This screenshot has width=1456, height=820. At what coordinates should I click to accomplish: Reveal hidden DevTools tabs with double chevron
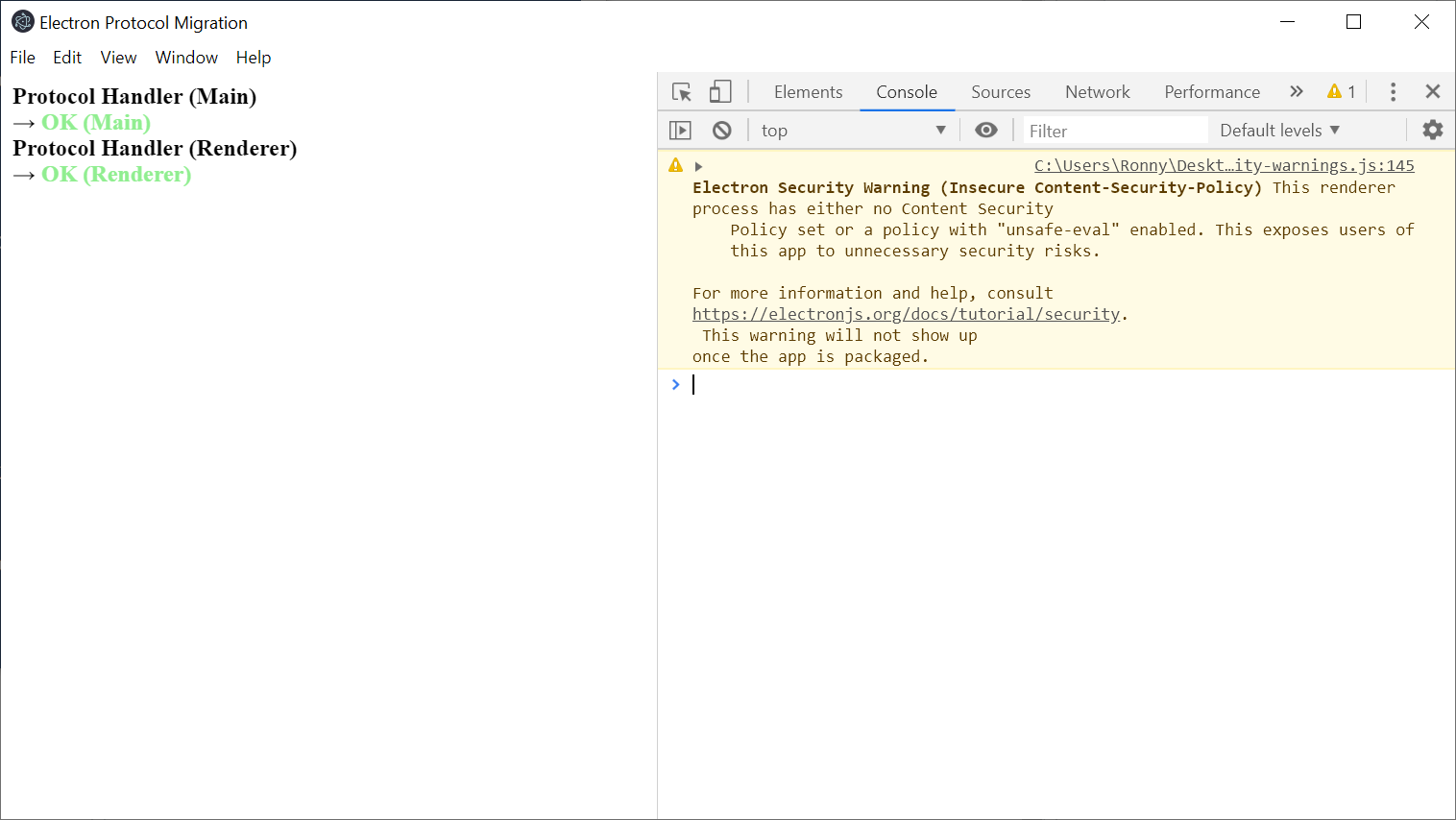(1296, 91)
